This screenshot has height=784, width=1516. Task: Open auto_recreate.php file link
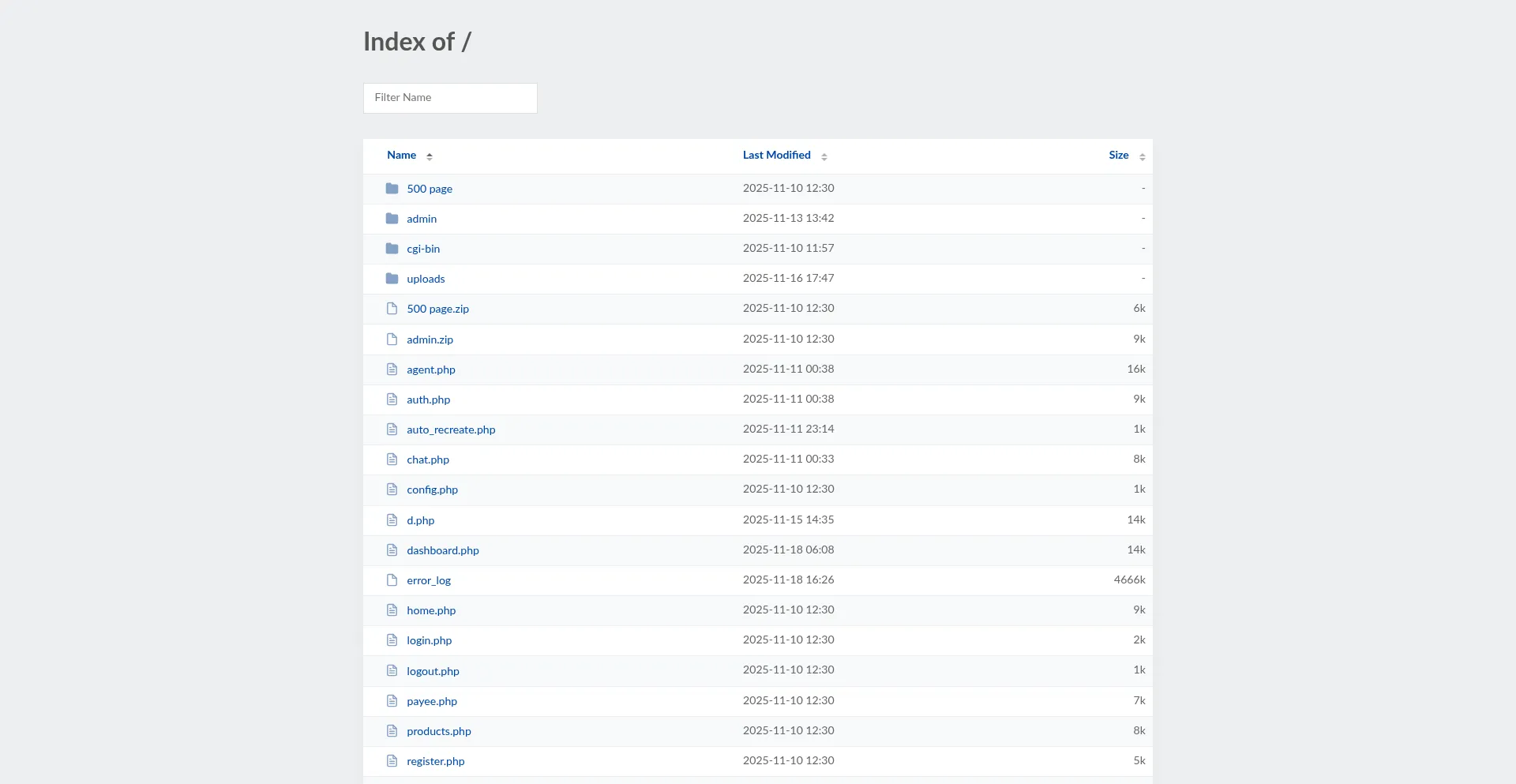(451, 430)
